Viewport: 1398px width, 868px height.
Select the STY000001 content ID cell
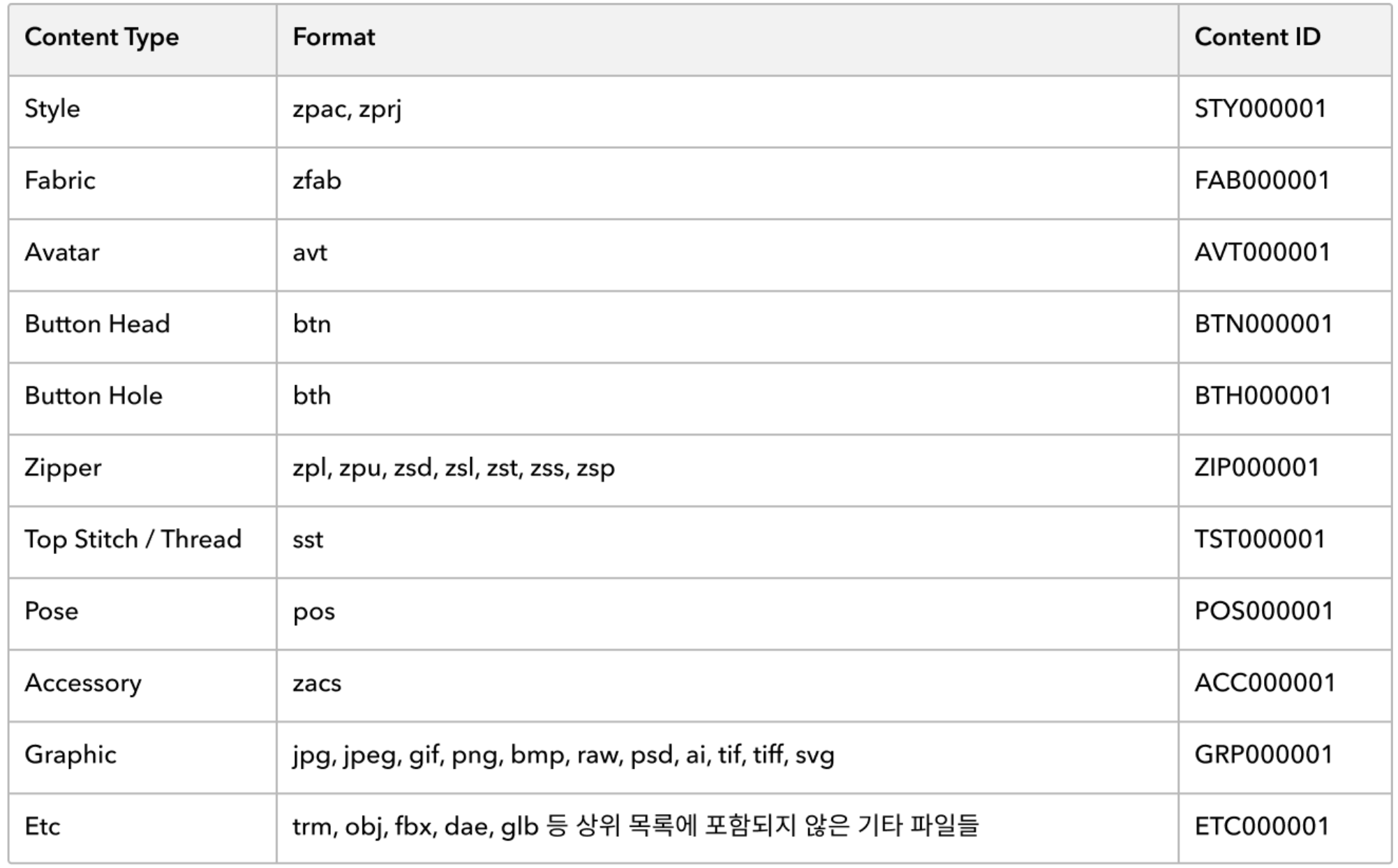[x=1260, y=109]
